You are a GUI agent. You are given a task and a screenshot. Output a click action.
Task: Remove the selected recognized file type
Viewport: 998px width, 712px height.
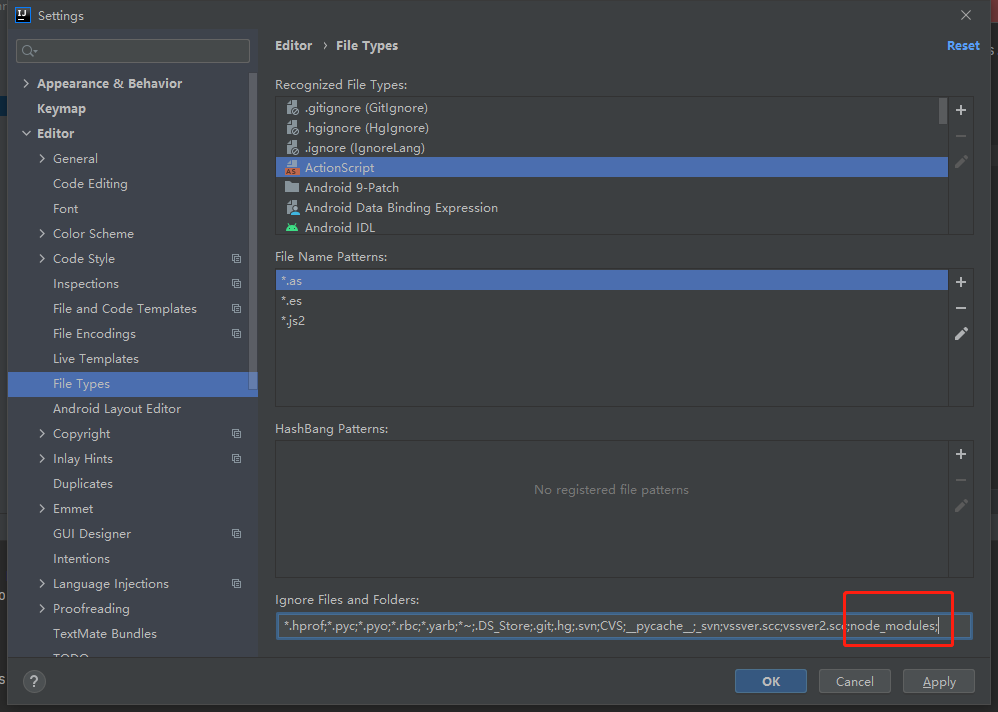point(960,136)
